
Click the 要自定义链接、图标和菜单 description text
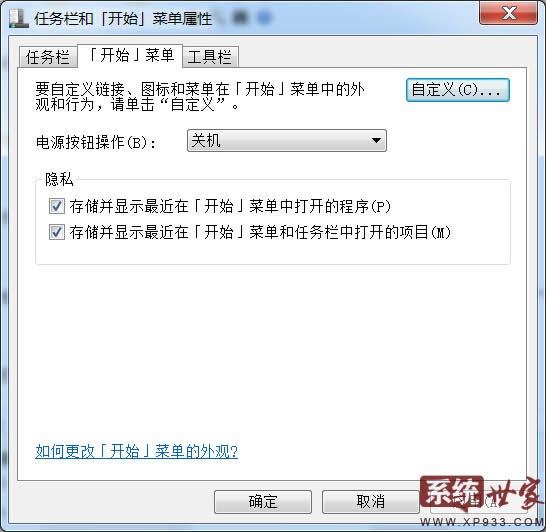coord(200,97)
